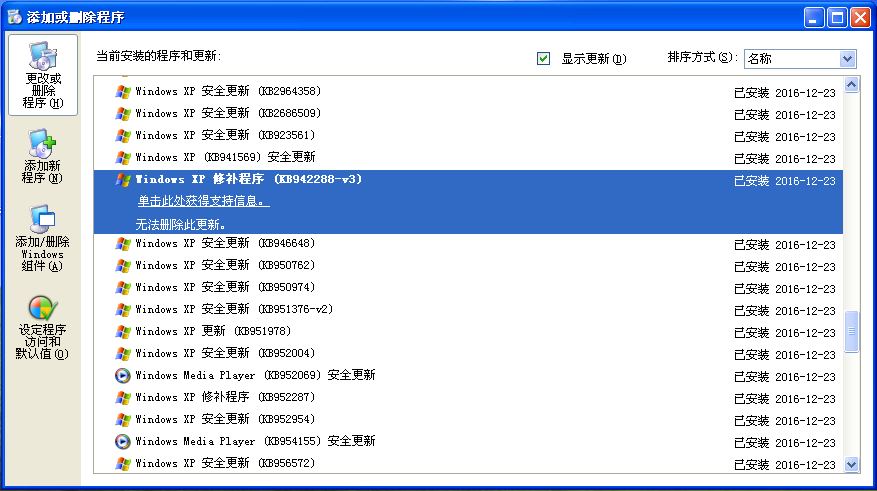Click icon of KB2686509 security update

122,114
